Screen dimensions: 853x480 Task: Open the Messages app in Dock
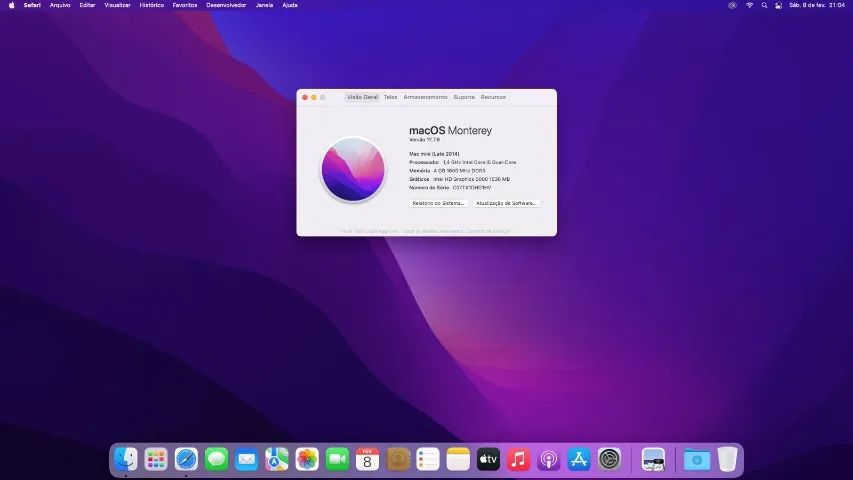(x=217, y=459)
